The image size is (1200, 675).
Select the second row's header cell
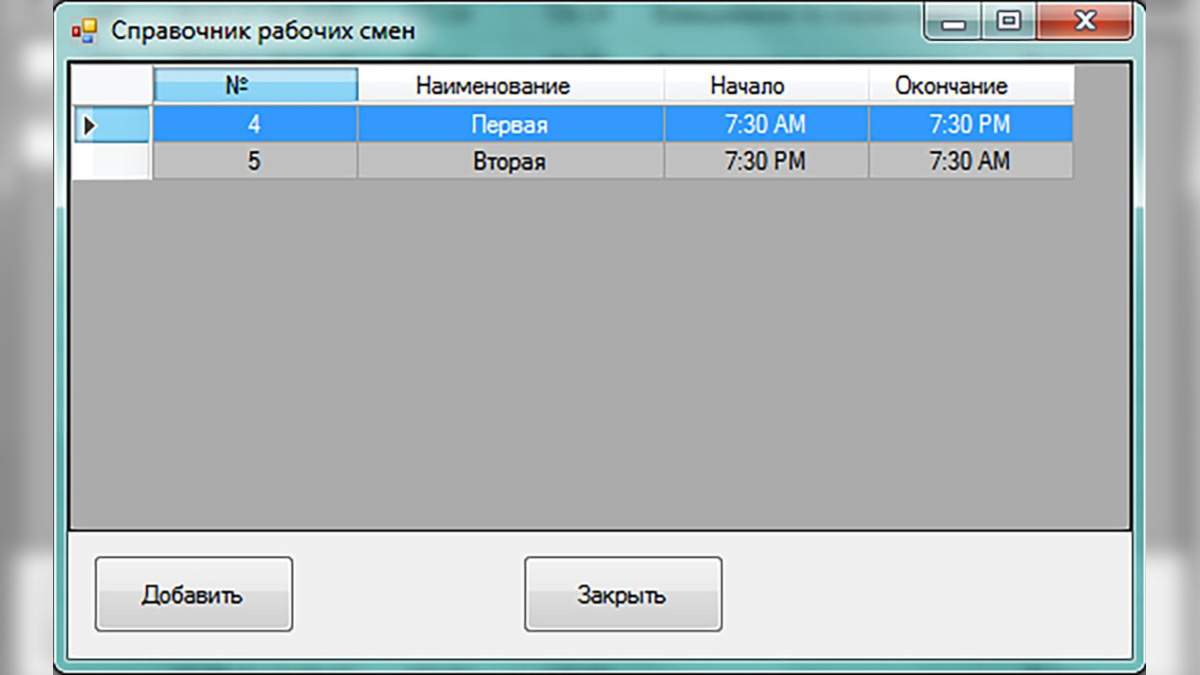pos(113,161)
